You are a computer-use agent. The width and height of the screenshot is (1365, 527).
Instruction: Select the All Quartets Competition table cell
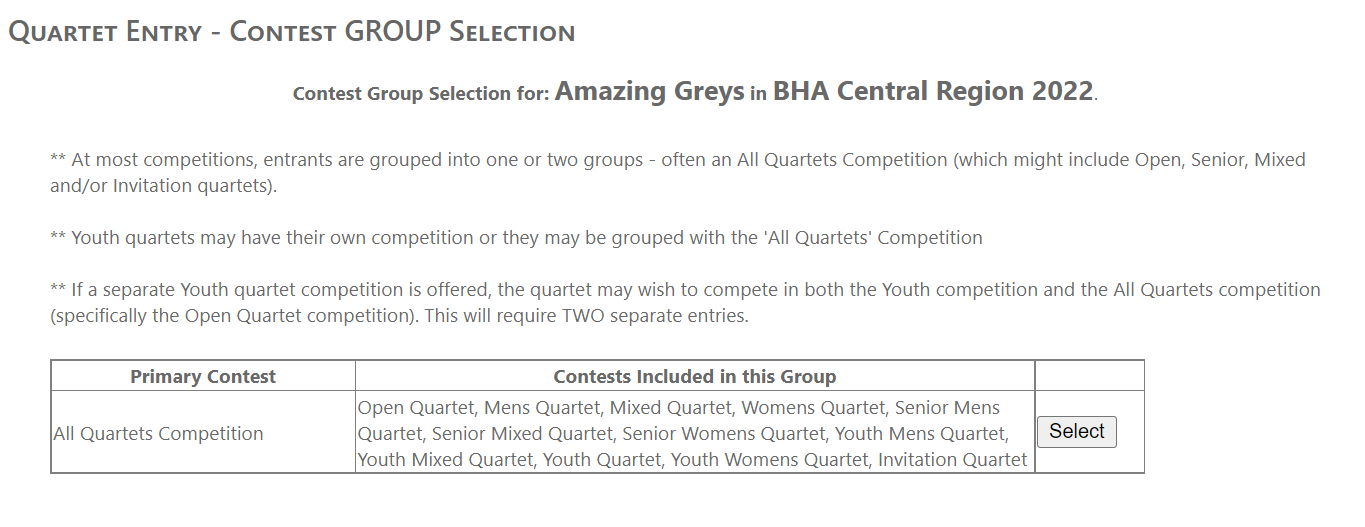pyautogui.click(x=159, y=434)
